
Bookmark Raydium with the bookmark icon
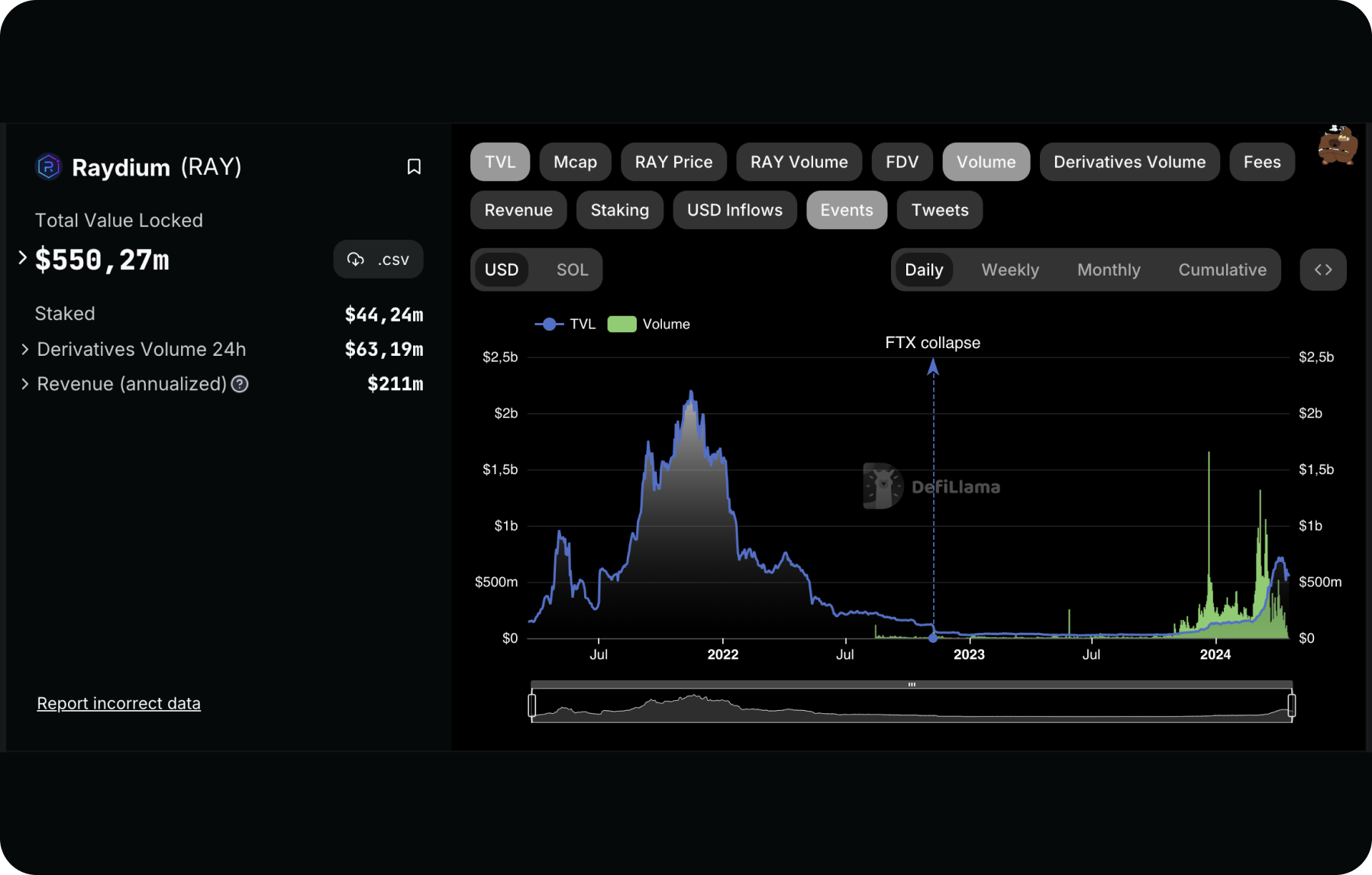pyautogui.click(x=414, y=166)
